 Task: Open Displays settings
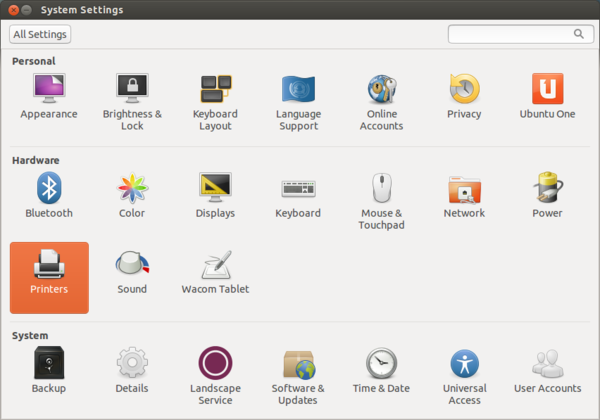coord(215,195)
